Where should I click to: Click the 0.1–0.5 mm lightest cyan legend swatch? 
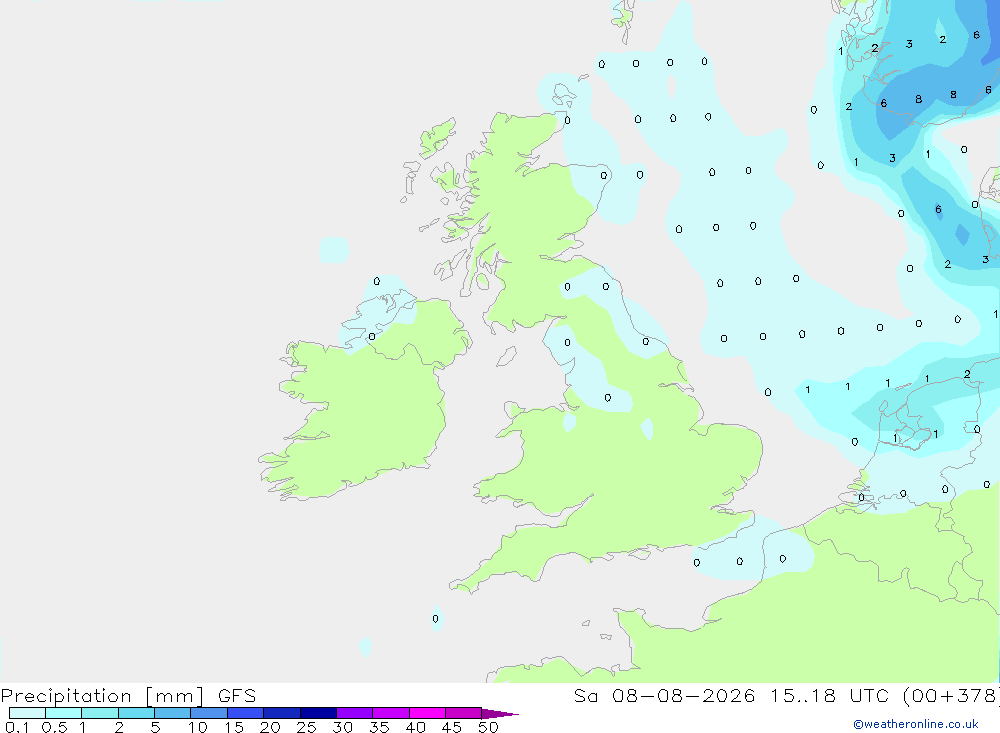point(27,713)
